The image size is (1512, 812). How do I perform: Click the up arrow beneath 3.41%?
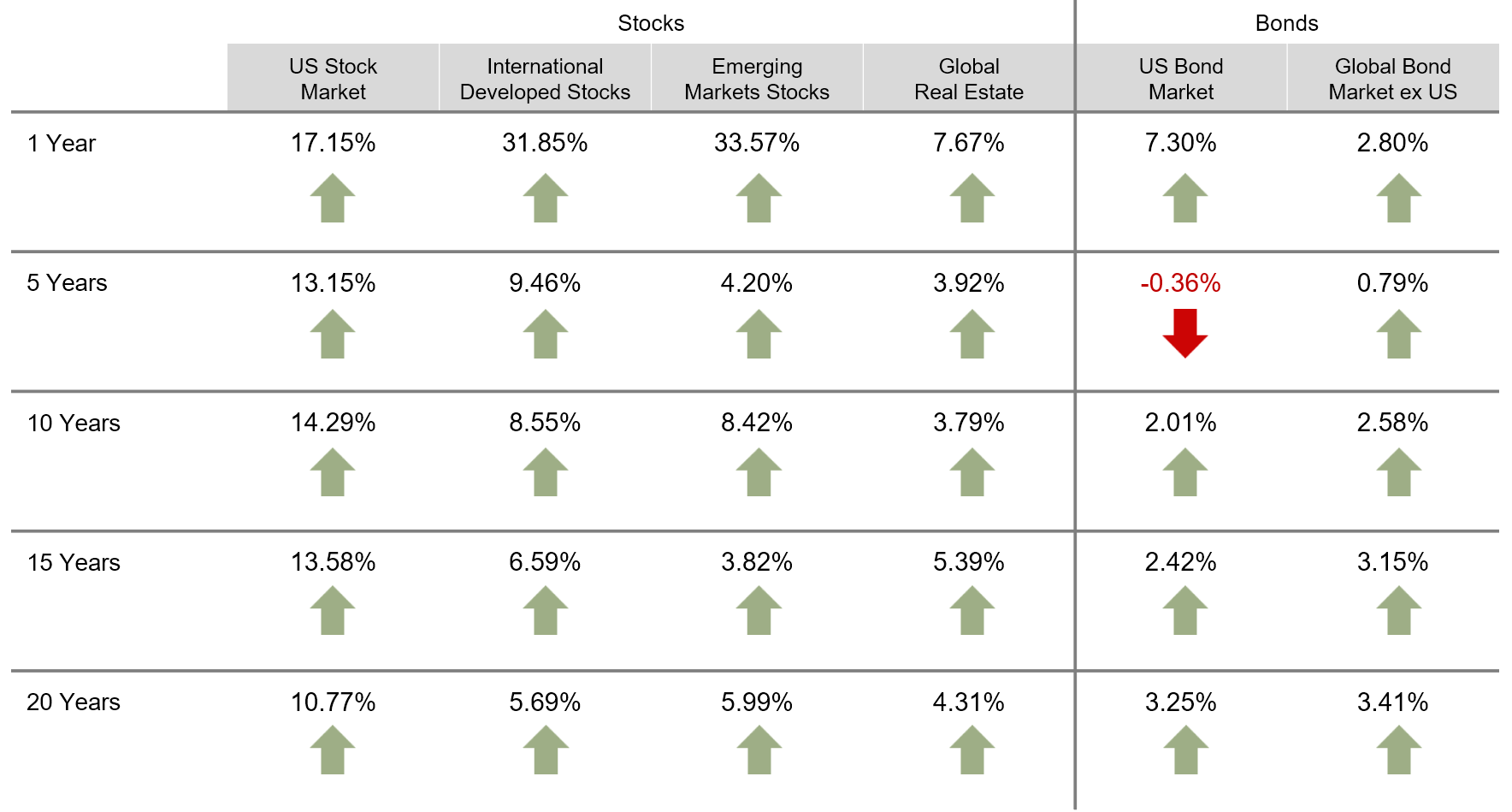pyautogui.click(x=1398, y=750)
